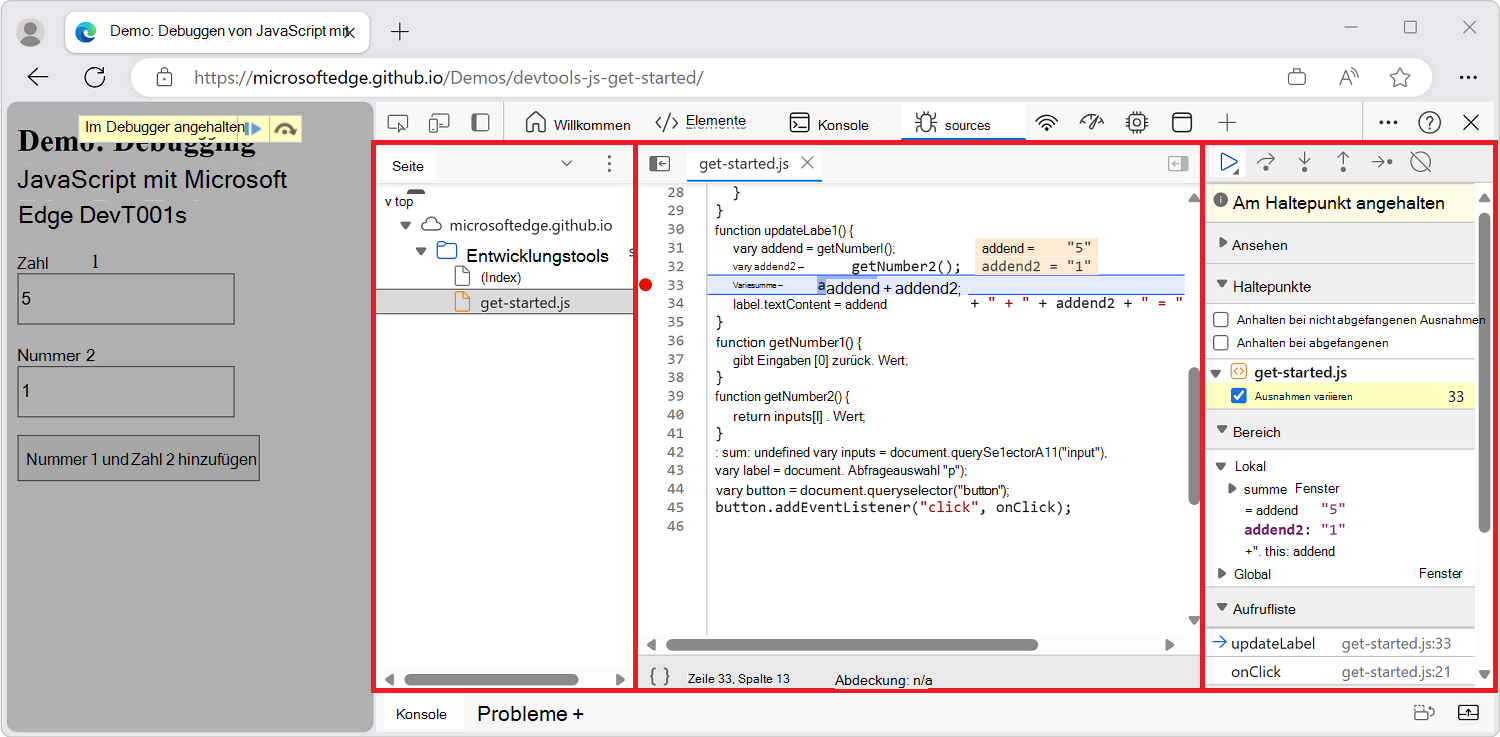The width and height of the screenshot is (1500, 737).
Task: Open the Inspect element picker icon
Action: pyautogui.click(x=397, y=120)
